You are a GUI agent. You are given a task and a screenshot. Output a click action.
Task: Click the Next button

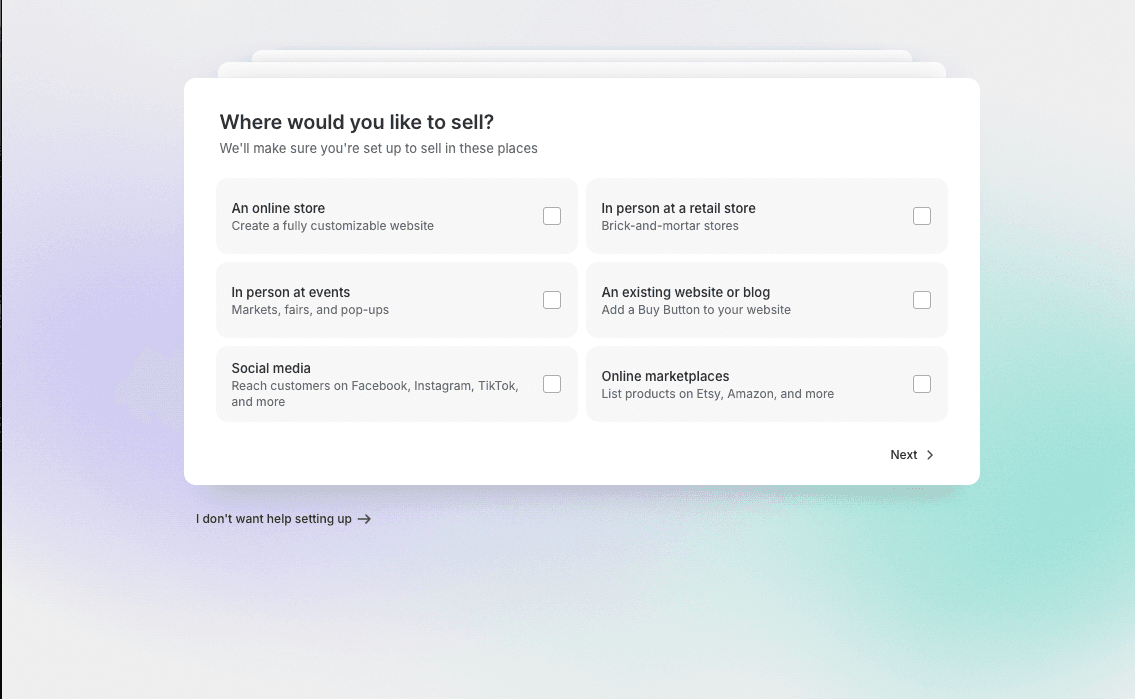click(912, 454)
